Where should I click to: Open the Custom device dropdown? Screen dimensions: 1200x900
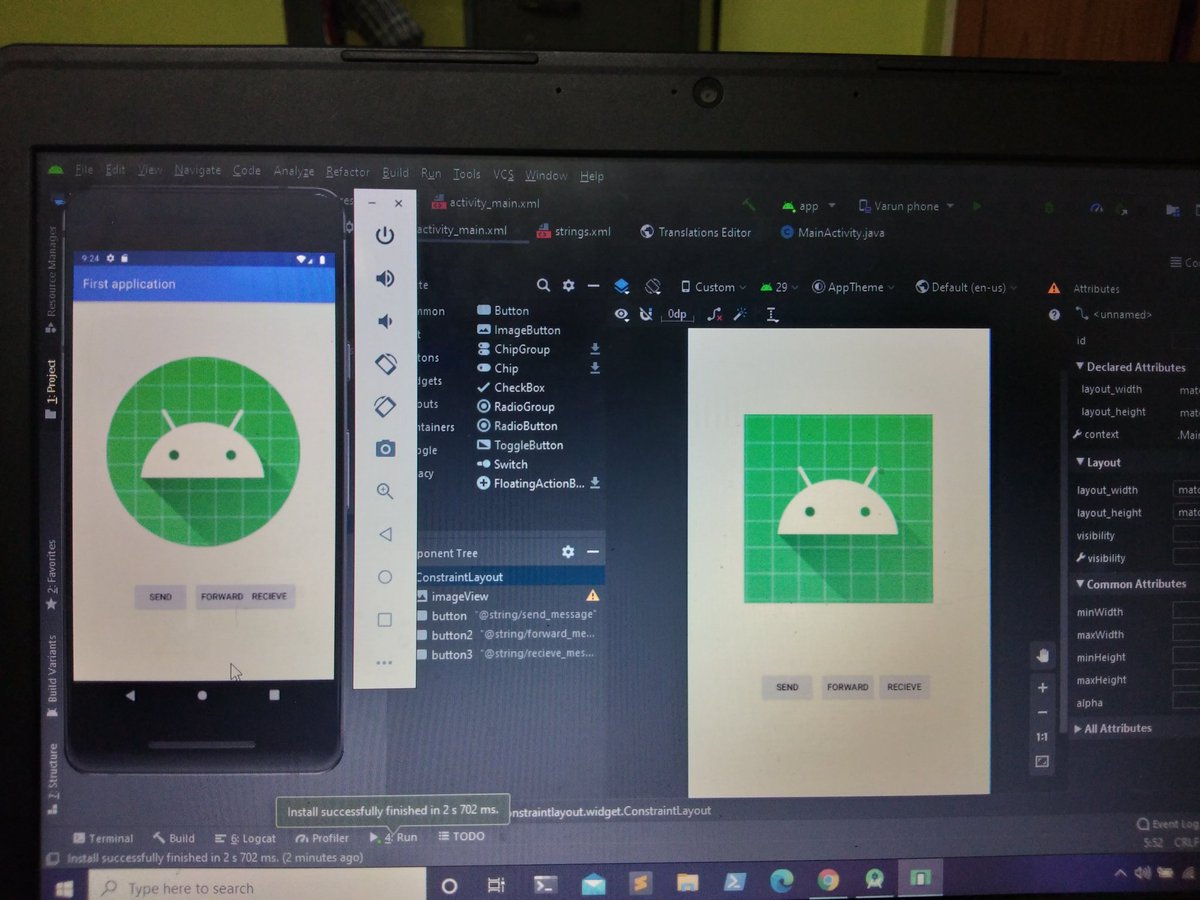click(x=713, y=287)
